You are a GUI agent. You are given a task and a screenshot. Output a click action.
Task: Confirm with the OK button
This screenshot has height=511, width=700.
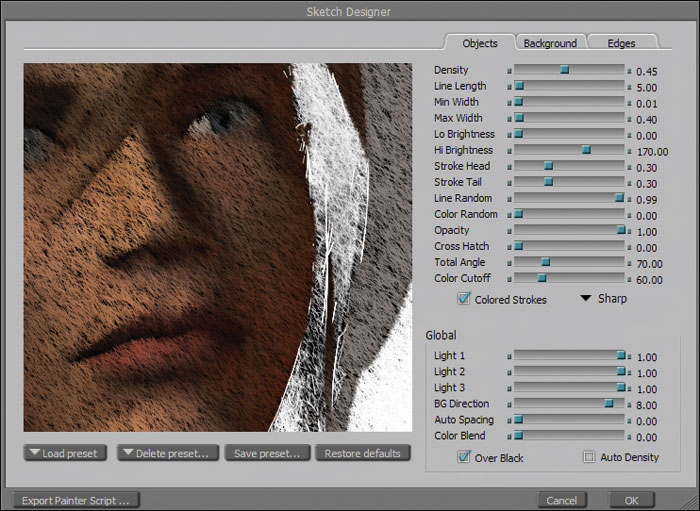click(631, 500)
